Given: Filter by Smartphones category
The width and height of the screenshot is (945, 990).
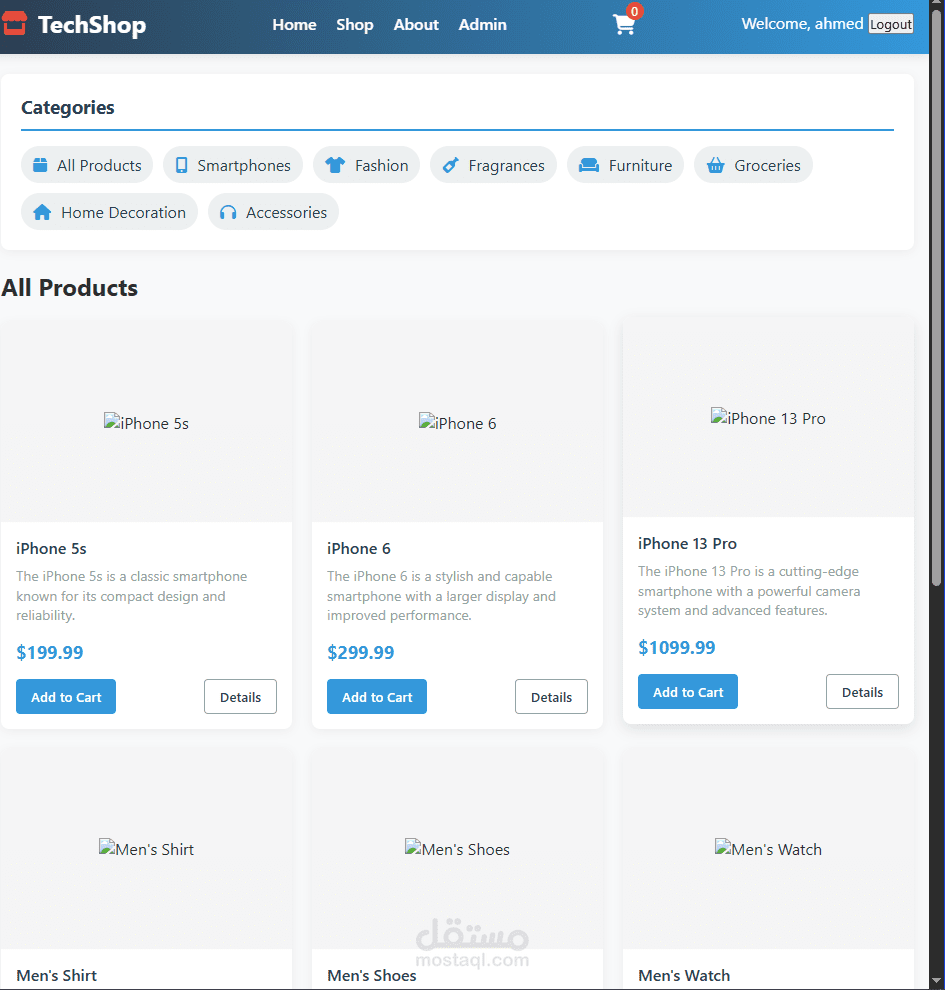Looking at the screenshot, I should (233, 165).
